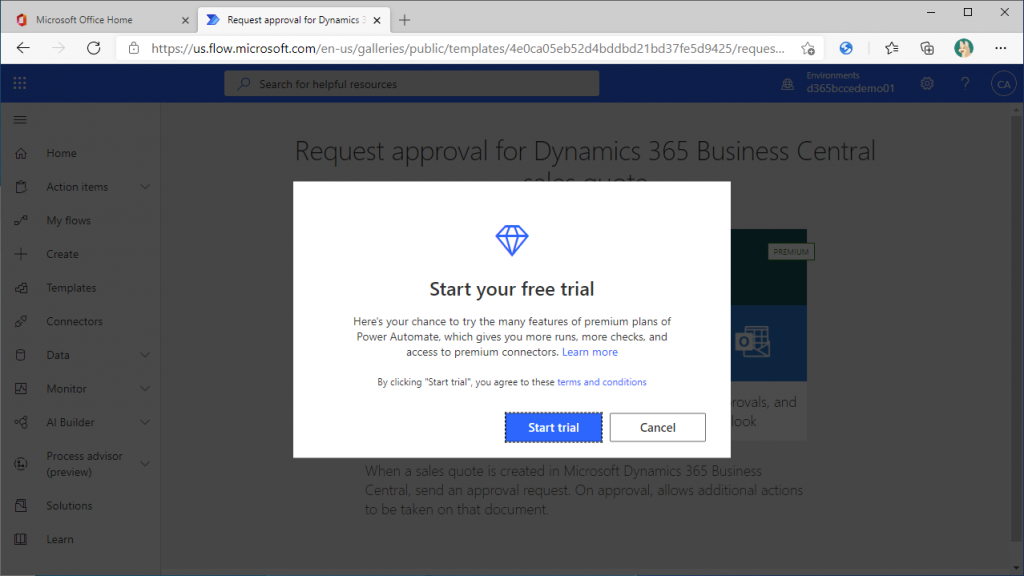Expand the Process advisor (preview) chevron

(145, 464)
